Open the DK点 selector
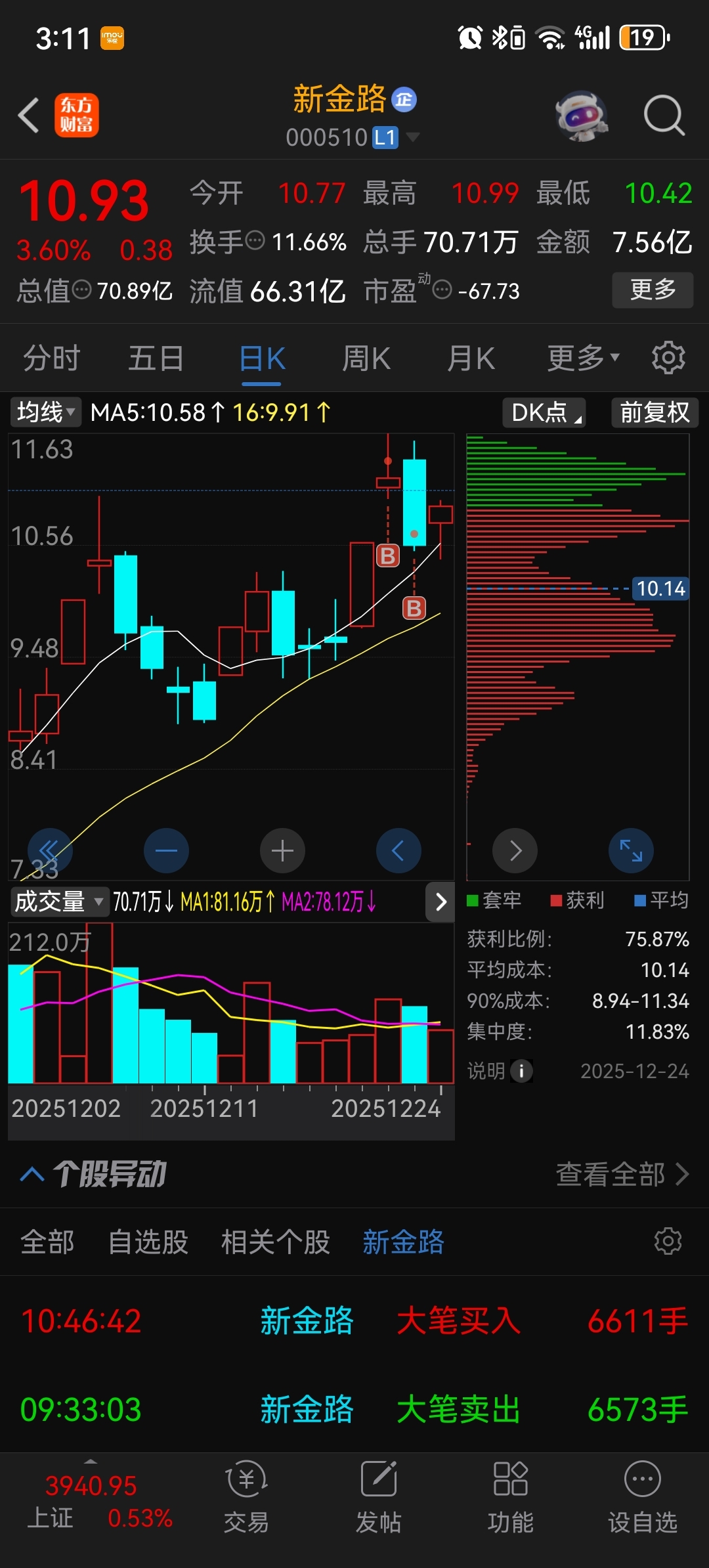 click(544, 412)
